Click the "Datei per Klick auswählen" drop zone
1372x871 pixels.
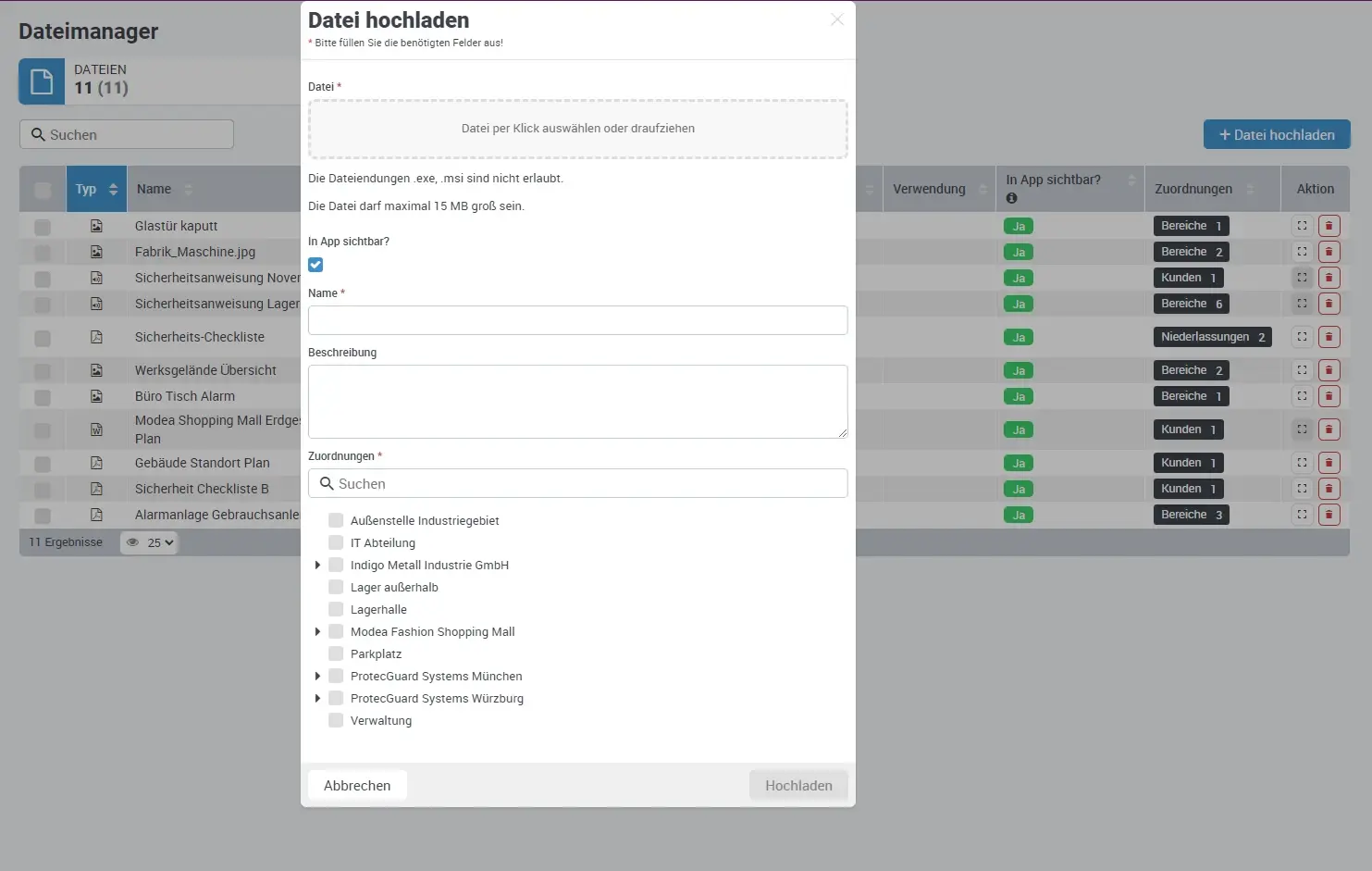577,128
